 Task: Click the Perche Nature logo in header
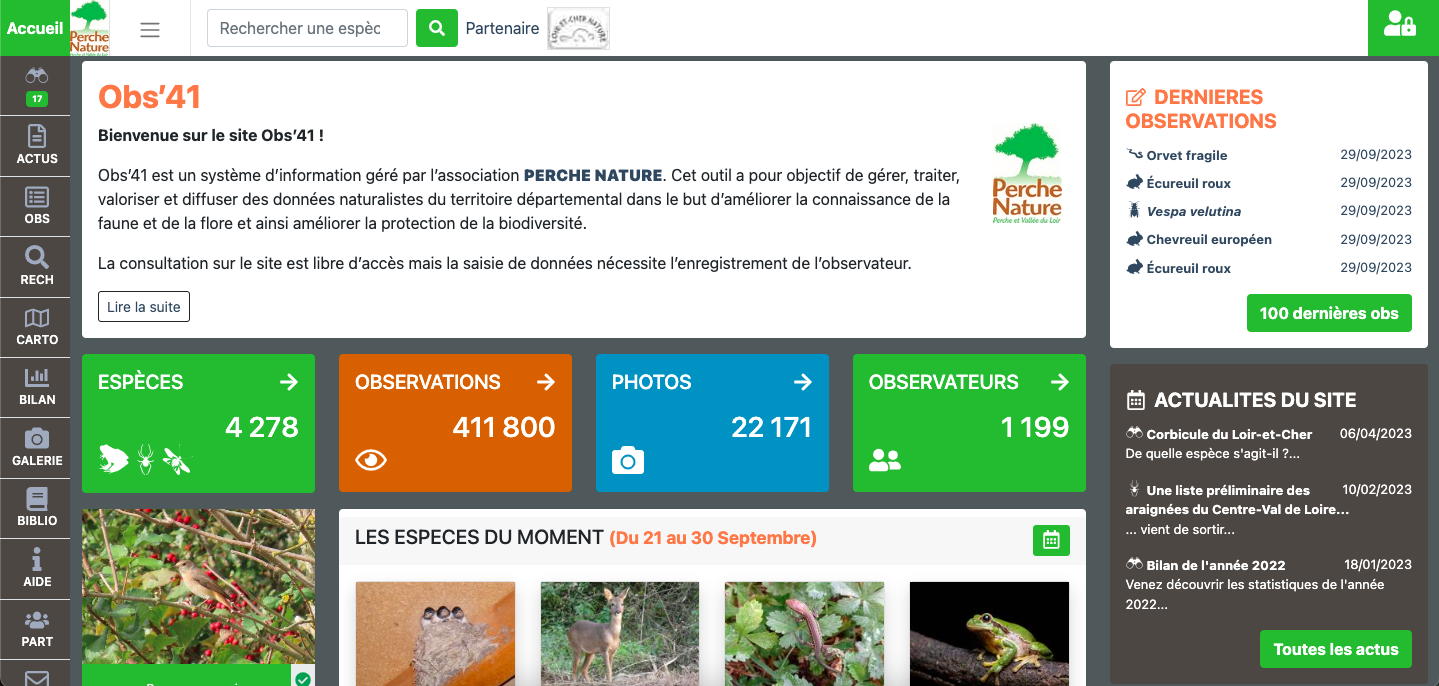pyautogui.click(x=90, y=28)
